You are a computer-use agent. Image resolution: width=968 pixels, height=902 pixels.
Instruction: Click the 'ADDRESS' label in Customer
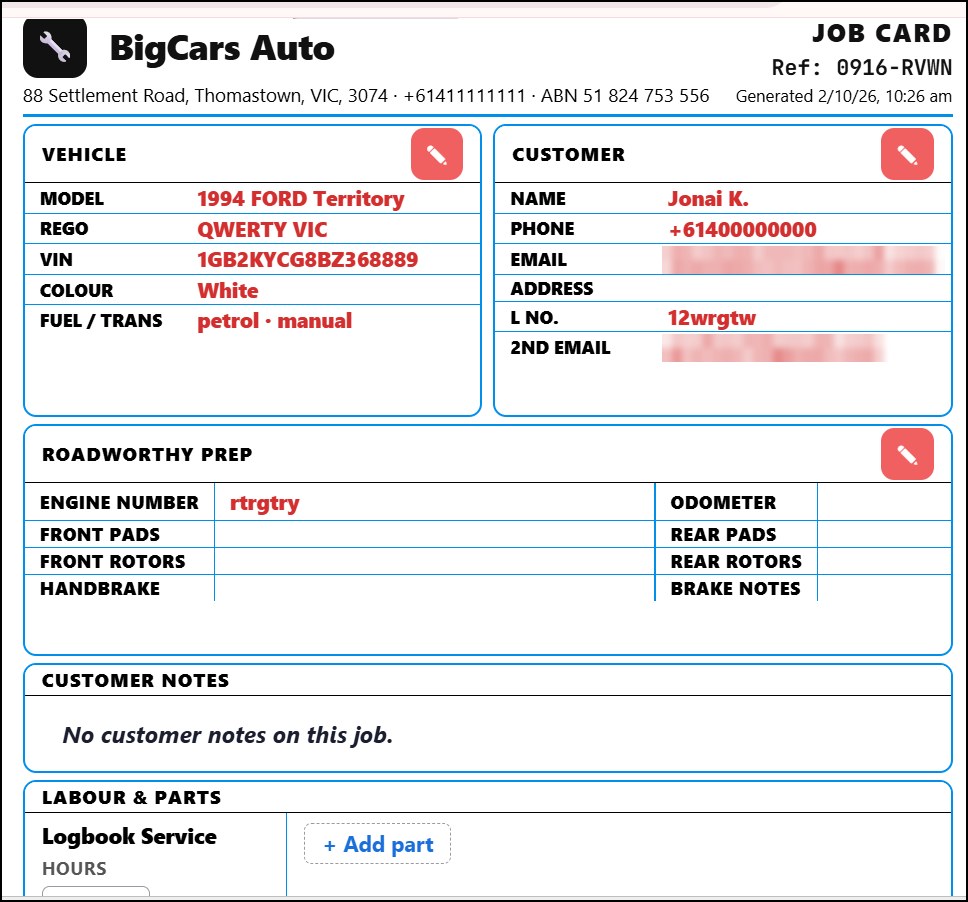tap(551, 289)
